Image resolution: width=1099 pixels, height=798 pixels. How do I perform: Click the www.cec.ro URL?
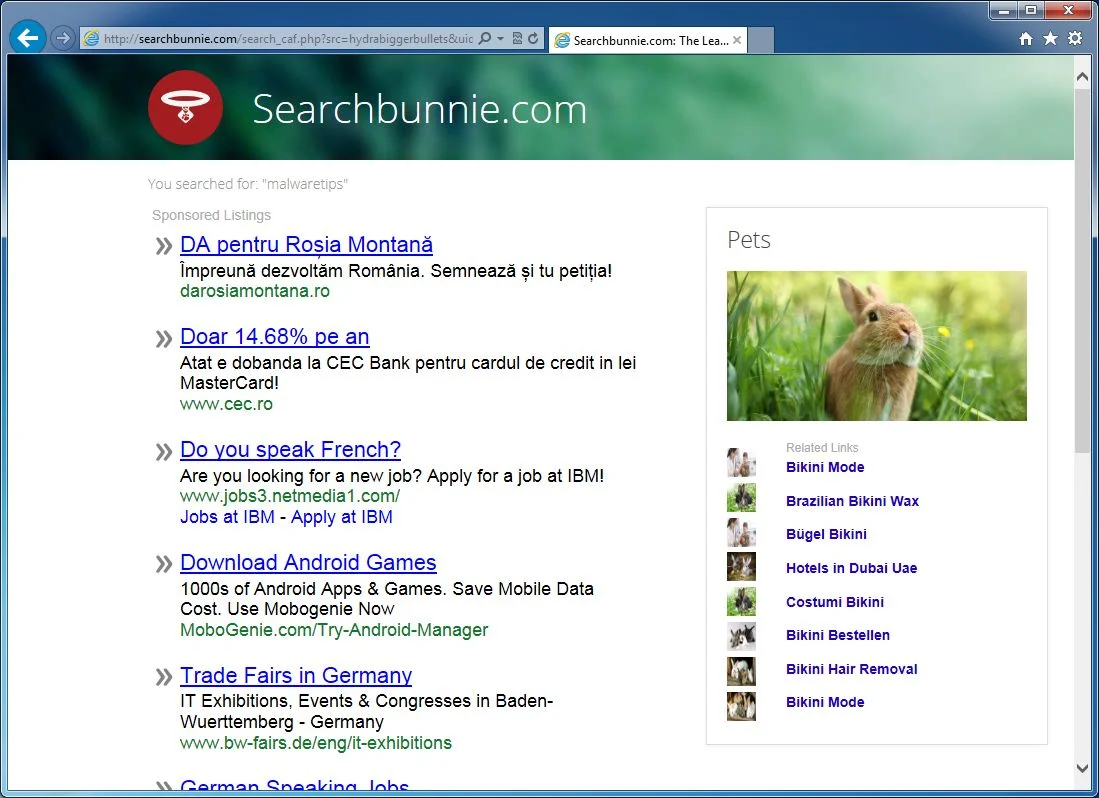click(226, 404)
